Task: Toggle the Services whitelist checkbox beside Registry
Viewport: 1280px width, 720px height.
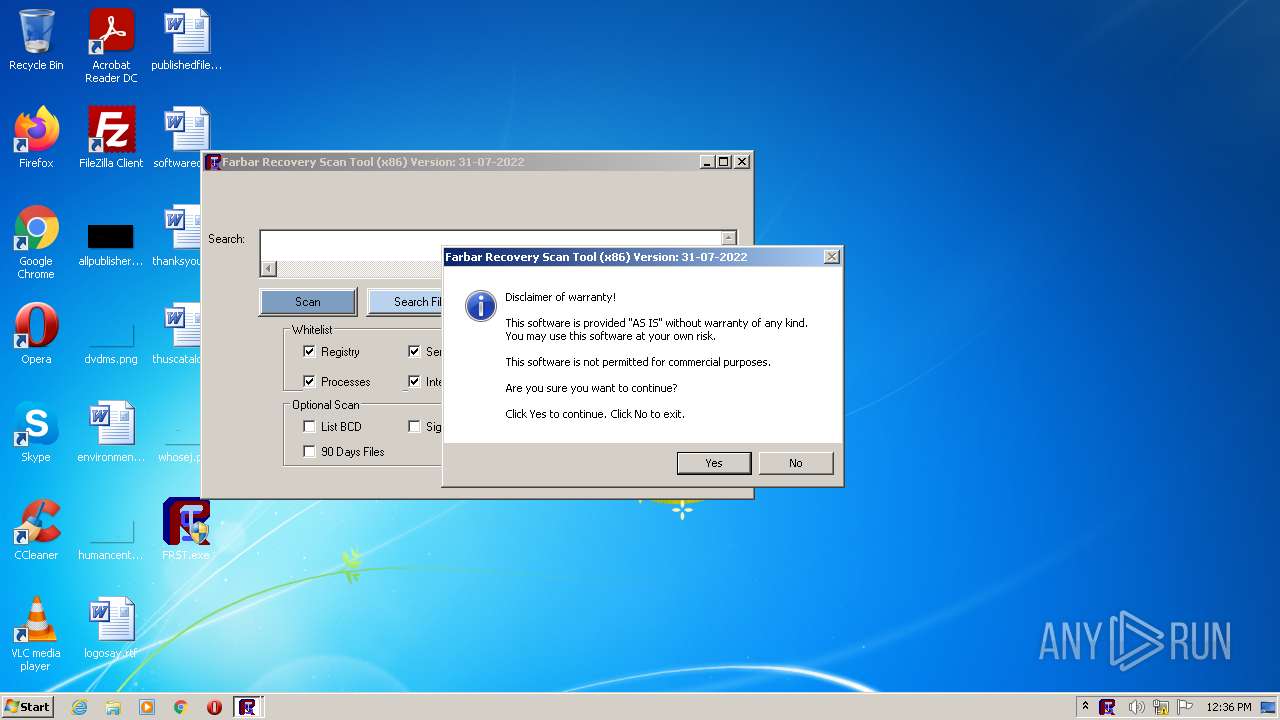Action: (414, 352)
